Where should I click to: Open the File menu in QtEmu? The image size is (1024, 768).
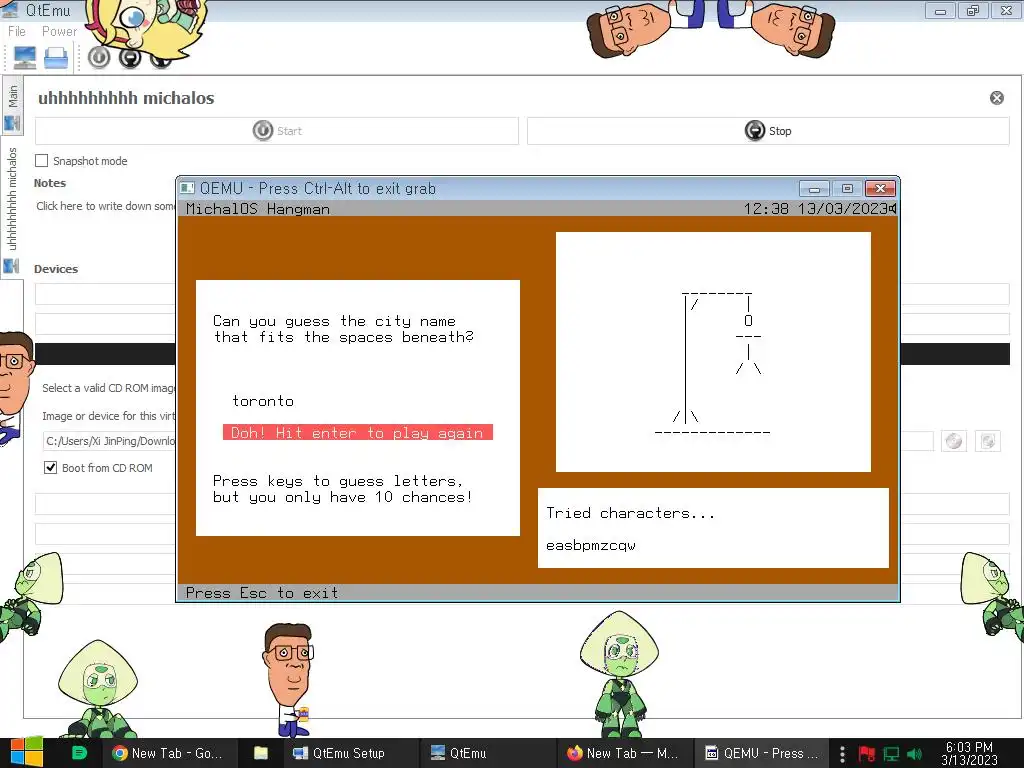[x=16, y=31]
